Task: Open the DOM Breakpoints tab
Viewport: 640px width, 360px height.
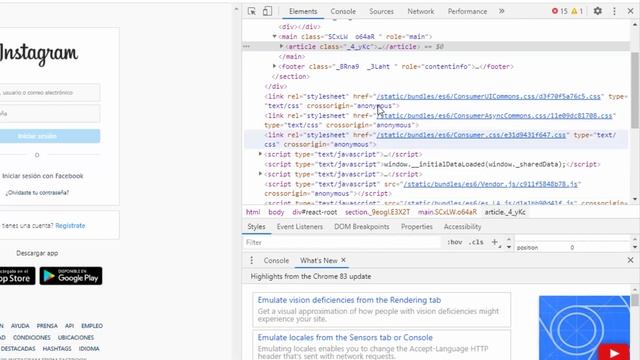Action: tap(362, 227)
